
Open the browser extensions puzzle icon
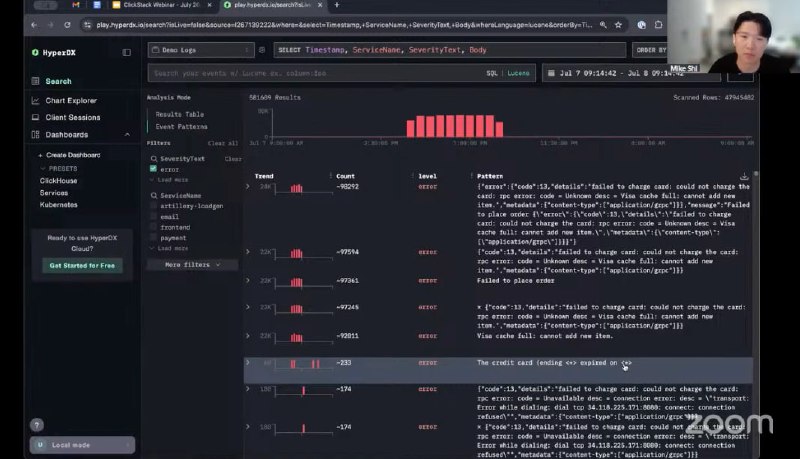(x=658, y=24)
